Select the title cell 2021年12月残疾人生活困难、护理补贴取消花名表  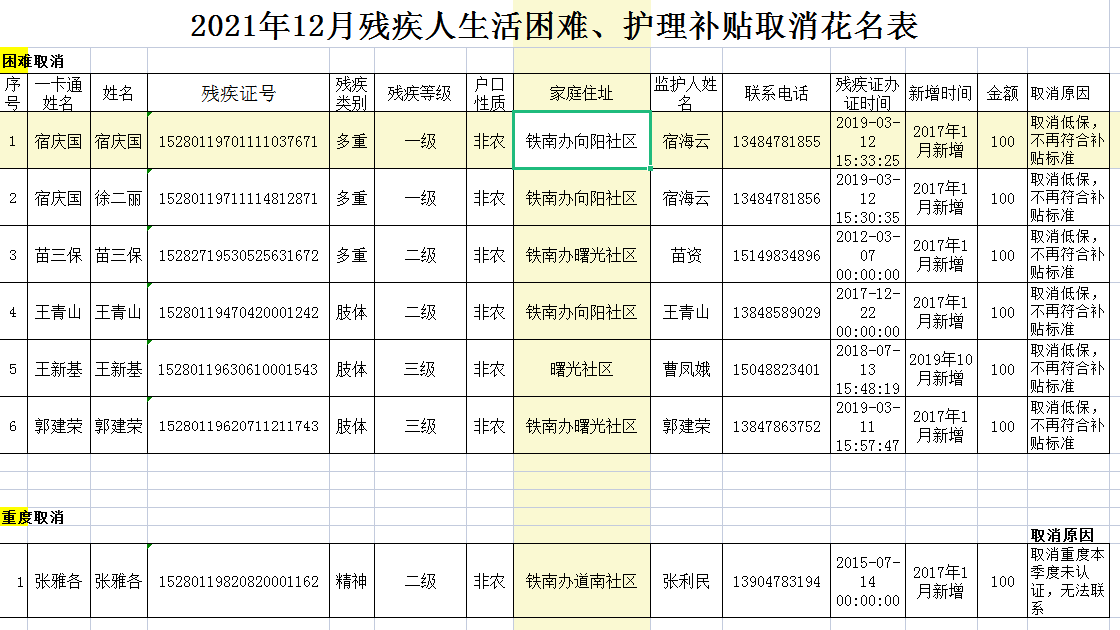pyautogui.click(x=554, y=26)
